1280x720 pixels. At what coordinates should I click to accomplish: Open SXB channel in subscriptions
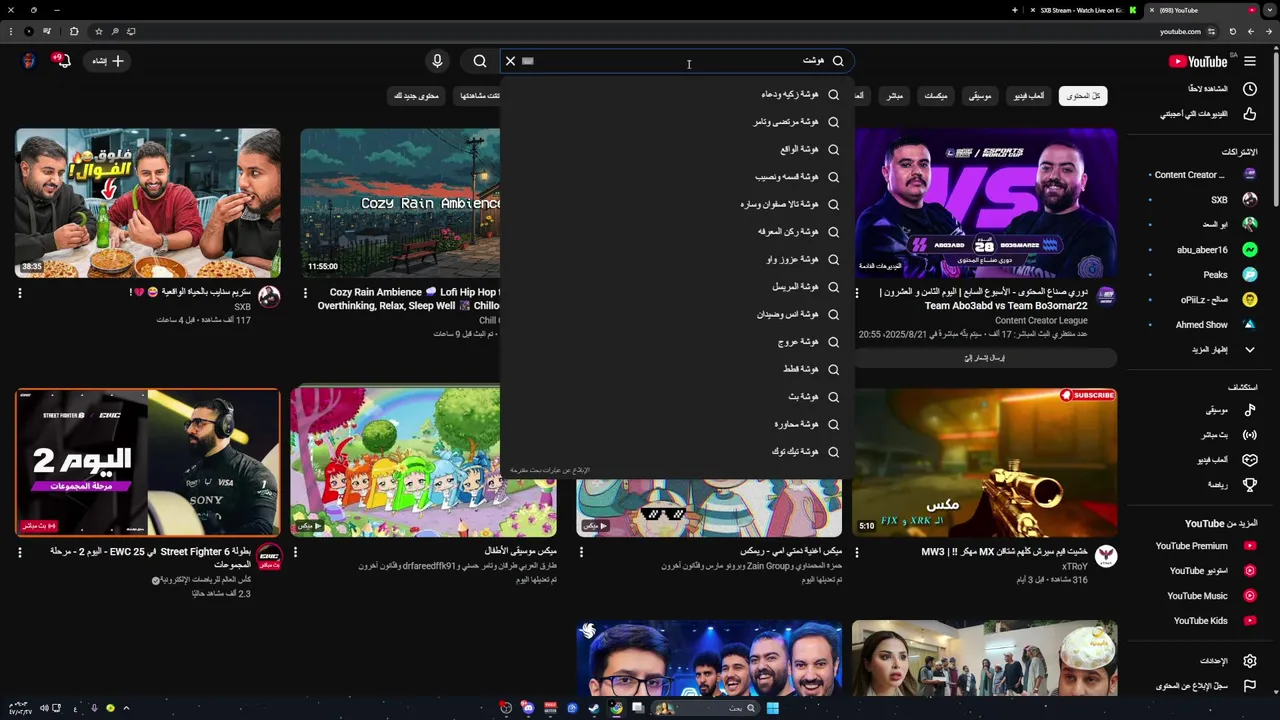tap(1203, 200)
